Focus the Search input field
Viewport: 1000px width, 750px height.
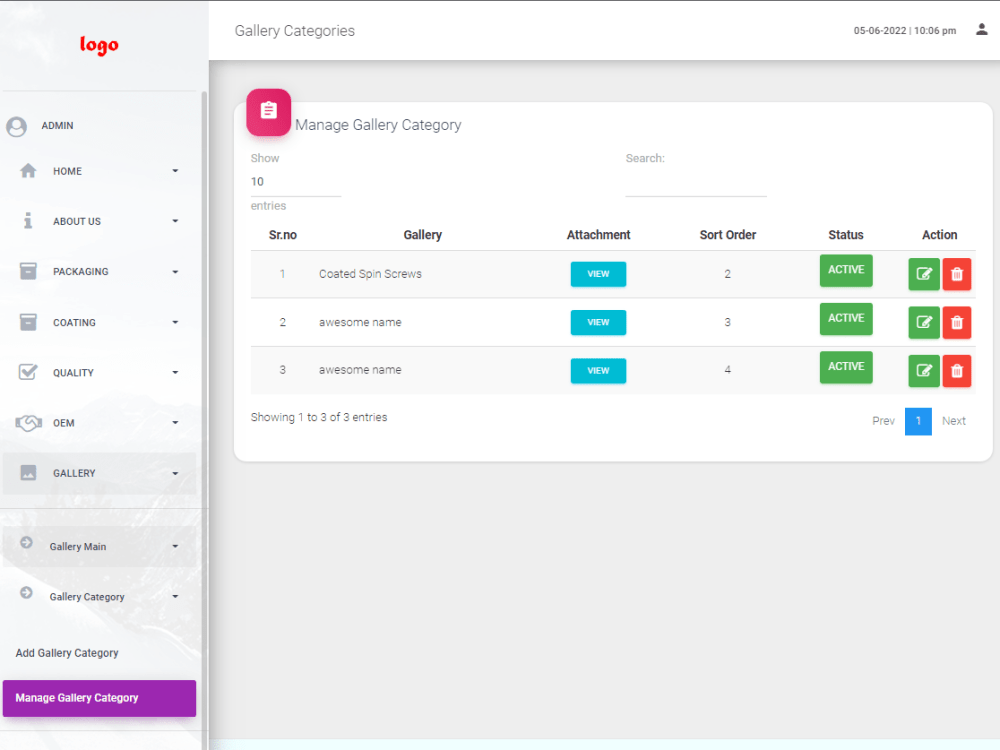696,184
